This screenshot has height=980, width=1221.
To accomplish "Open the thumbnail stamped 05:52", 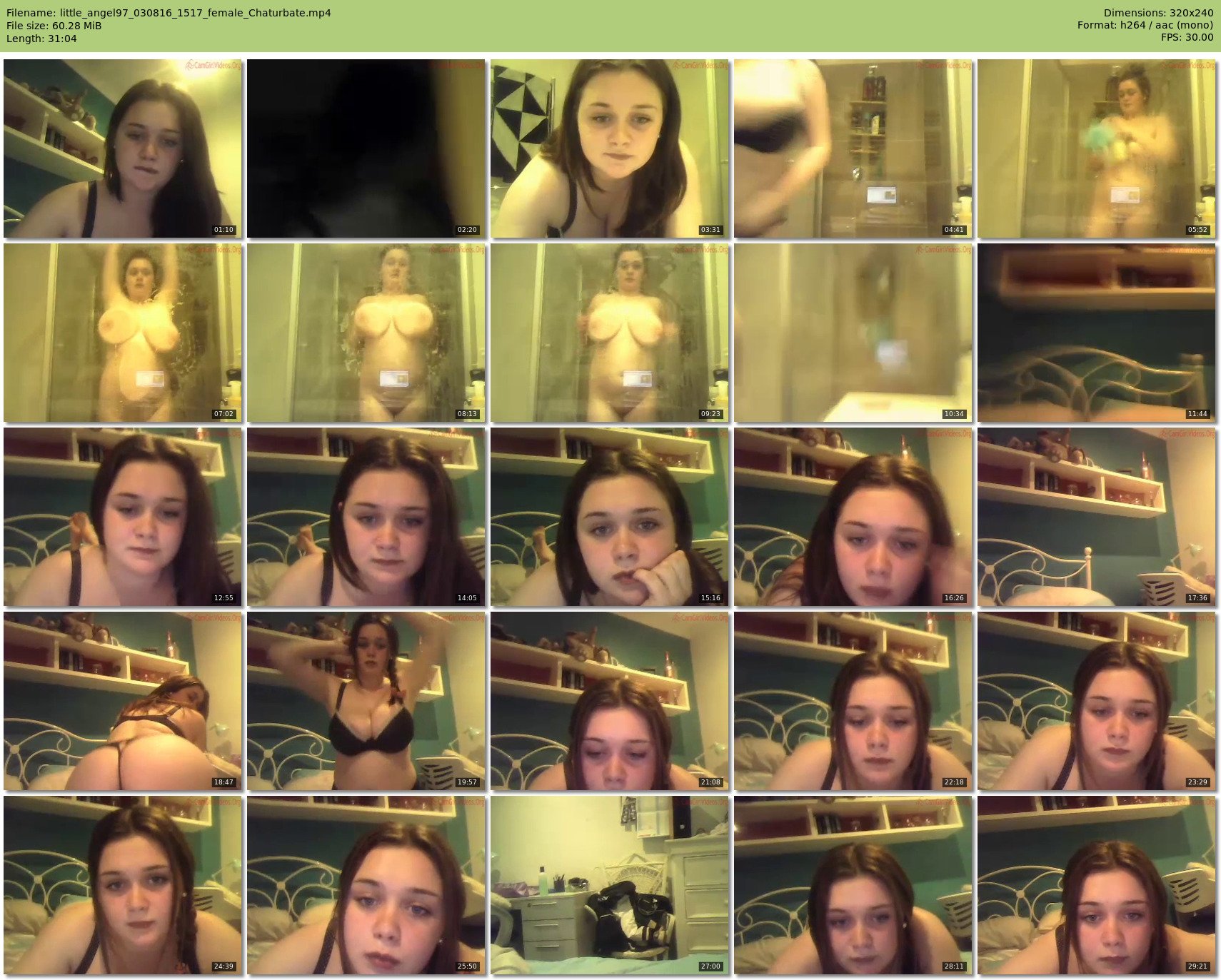I will click(1097, 148).
